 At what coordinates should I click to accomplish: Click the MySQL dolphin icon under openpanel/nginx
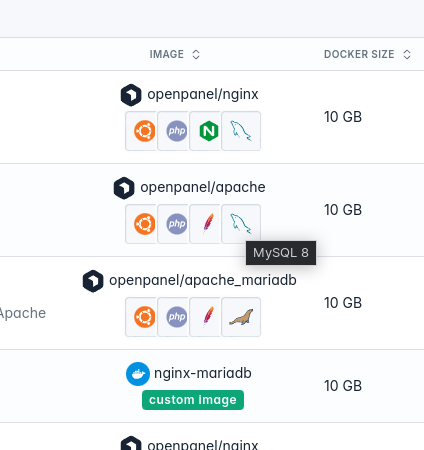241,131
